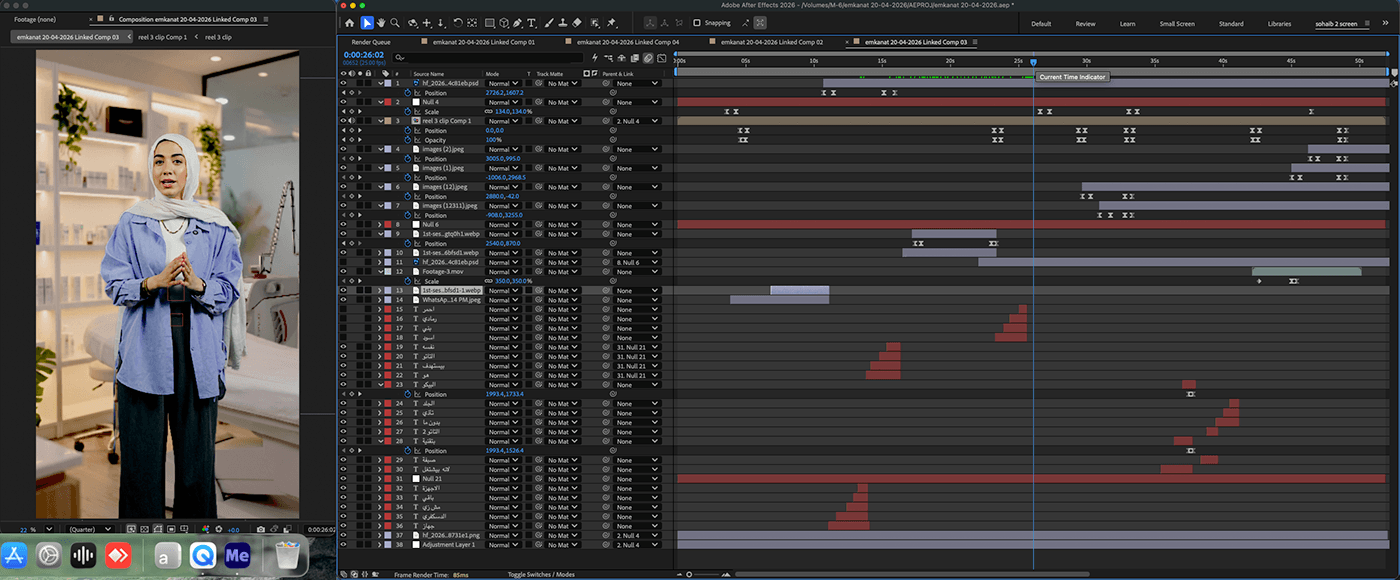The height and width of the screenshot is (580, 1400).
Task: Click the Frame Blending enable icon in timeline header
Action: (634, 58)
